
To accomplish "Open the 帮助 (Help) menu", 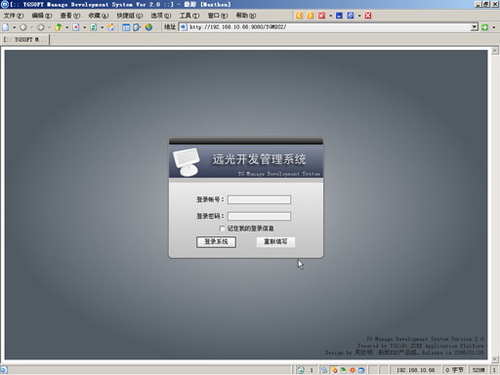I will pyautogui.click(x=246, y=16).
